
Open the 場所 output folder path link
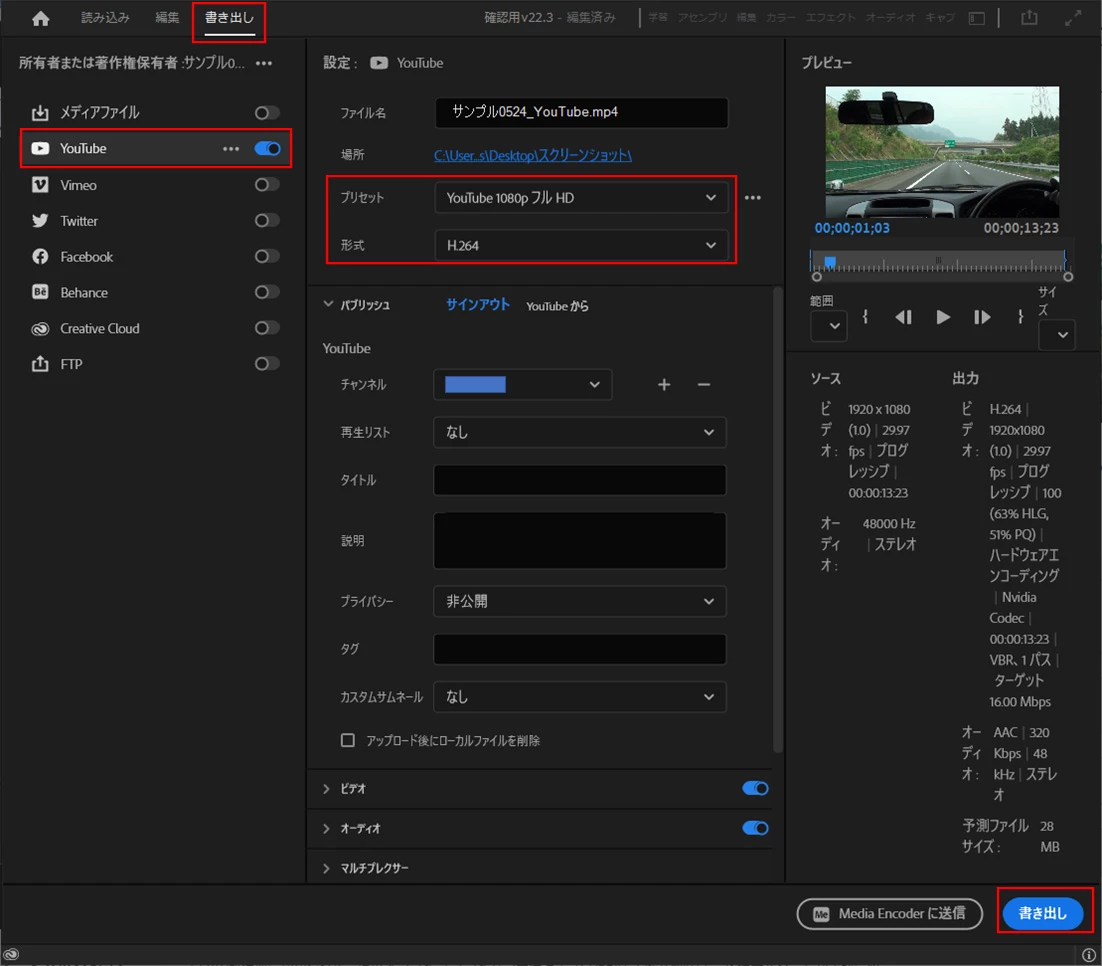coord(532,155)
